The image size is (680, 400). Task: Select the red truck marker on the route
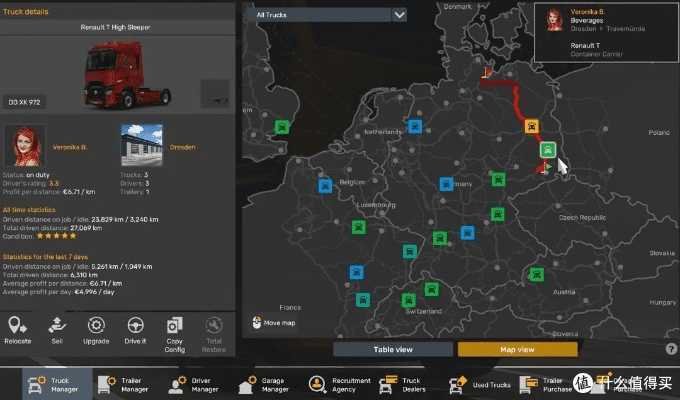click(x=532, y=127)
